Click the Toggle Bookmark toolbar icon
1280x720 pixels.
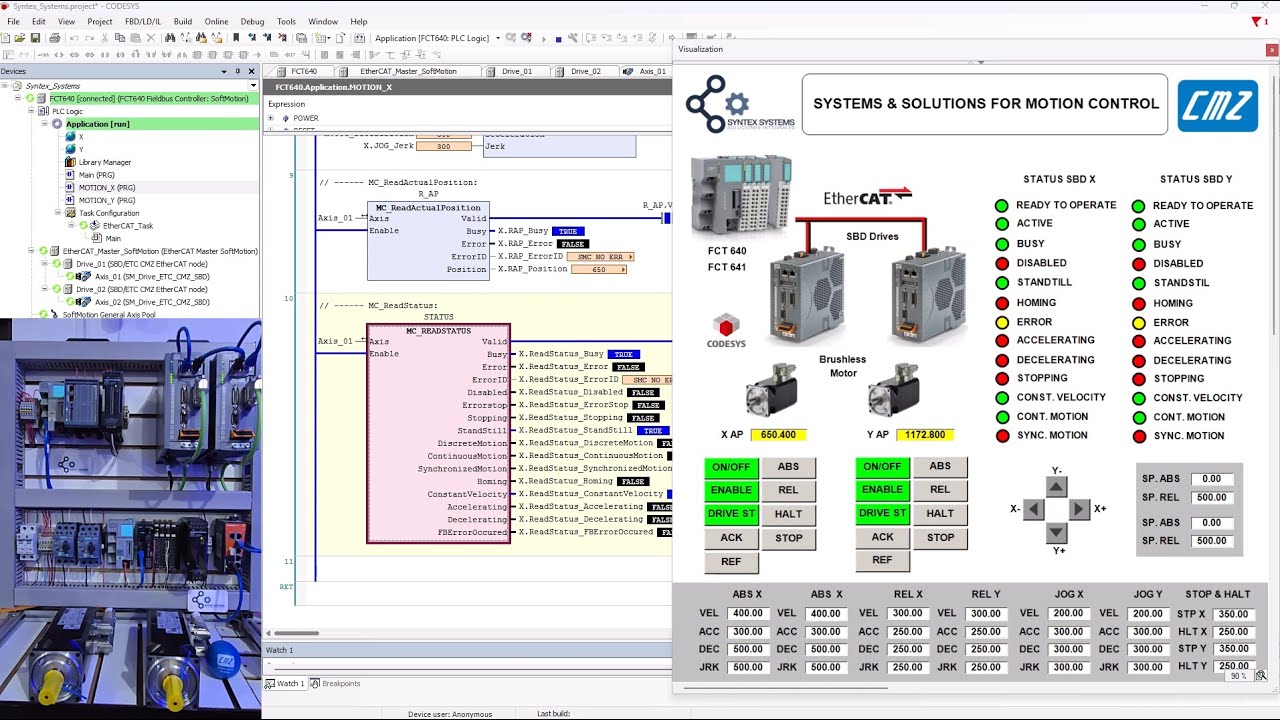pyautogui.click(x=235, y=38)
